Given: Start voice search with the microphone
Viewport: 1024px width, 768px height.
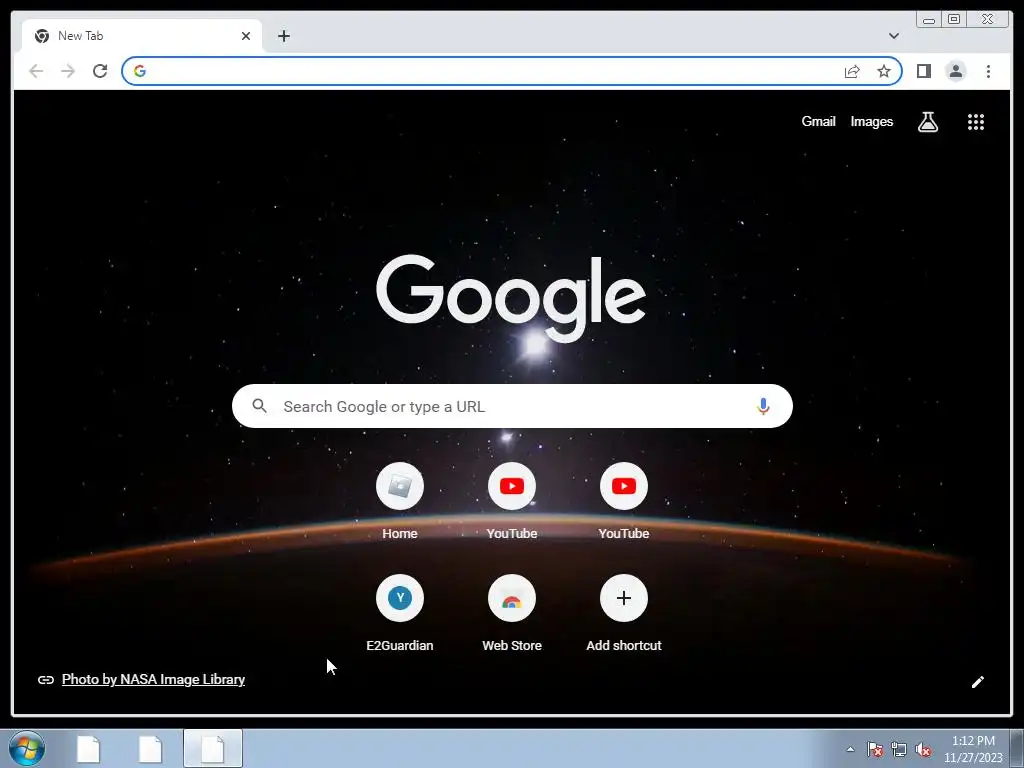Looking at the screenshot, I should tap(763, 406).
